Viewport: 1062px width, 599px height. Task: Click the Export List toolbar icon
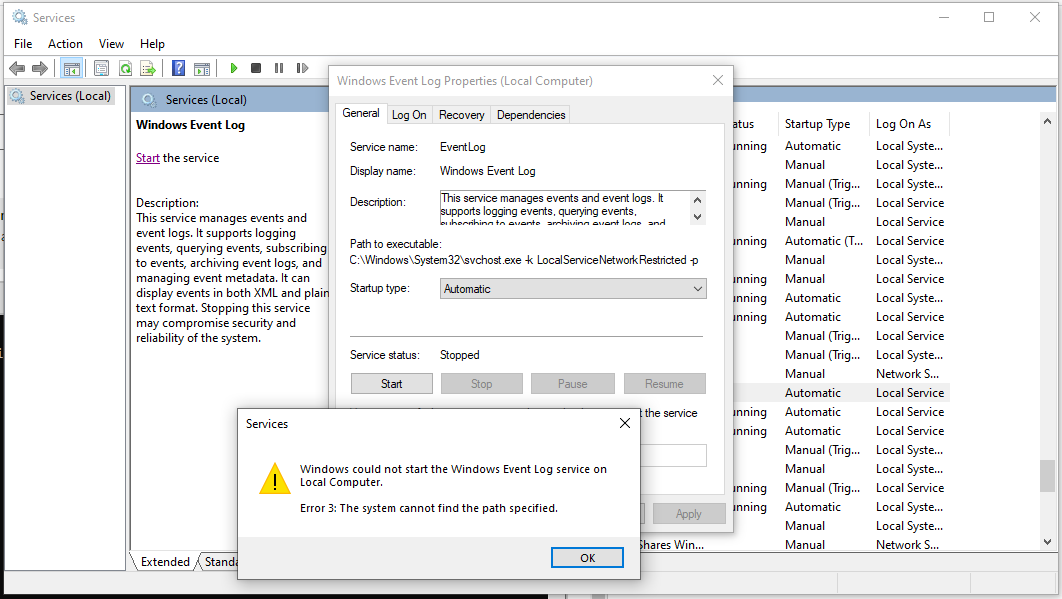pos(148,68)
